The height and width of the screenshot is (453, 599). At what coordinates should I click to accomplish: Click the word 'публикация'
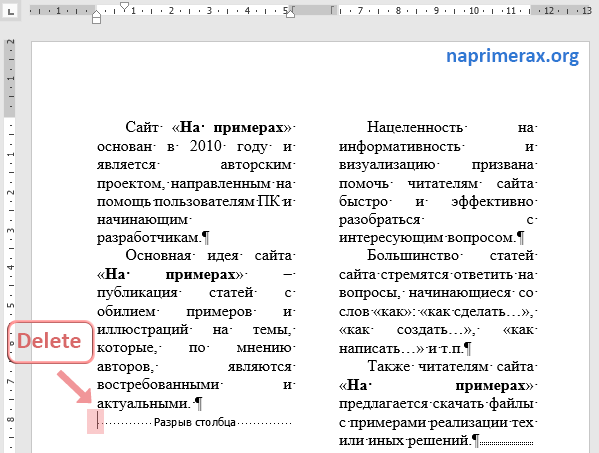137,293
